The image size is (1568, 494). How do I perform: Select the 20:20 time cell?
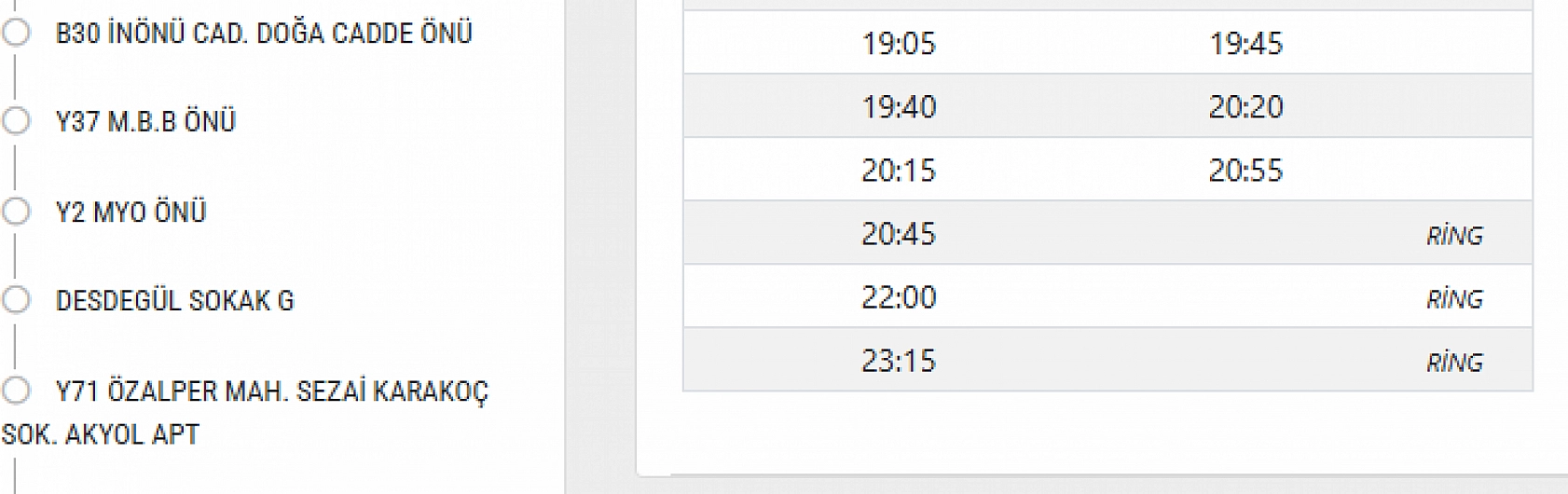click(x=1245, y=106)
